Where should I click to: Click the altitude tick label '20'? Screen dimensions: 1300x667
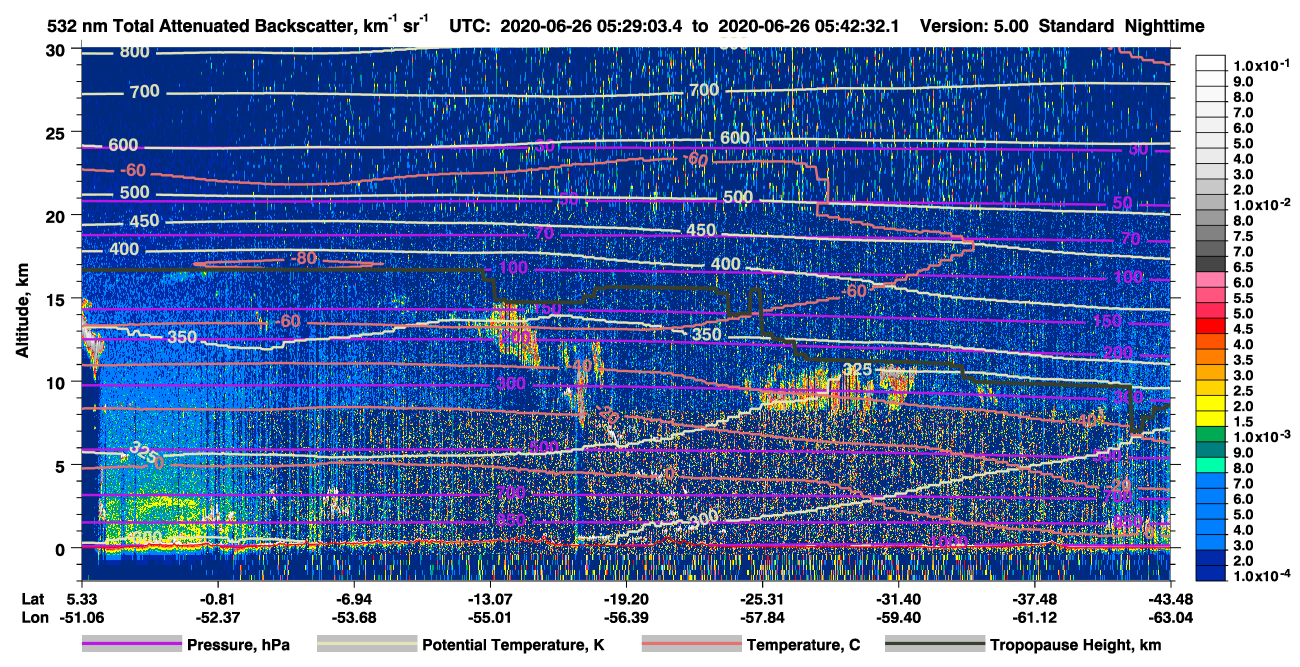58,215
